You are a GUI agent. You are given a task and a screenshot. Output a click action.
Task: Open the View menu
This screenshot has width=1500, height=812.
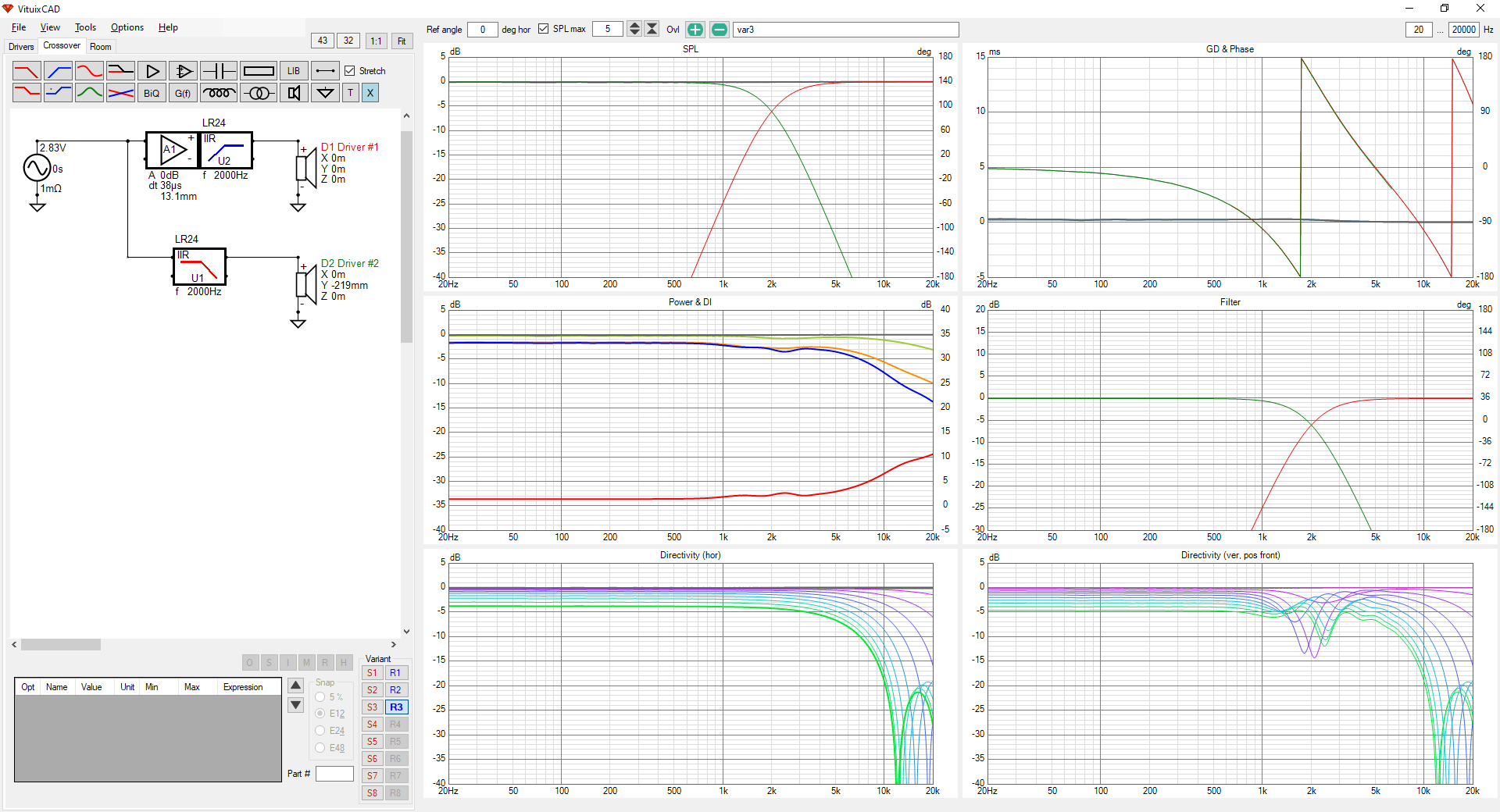pyautogui.click(x=50, y=27)
